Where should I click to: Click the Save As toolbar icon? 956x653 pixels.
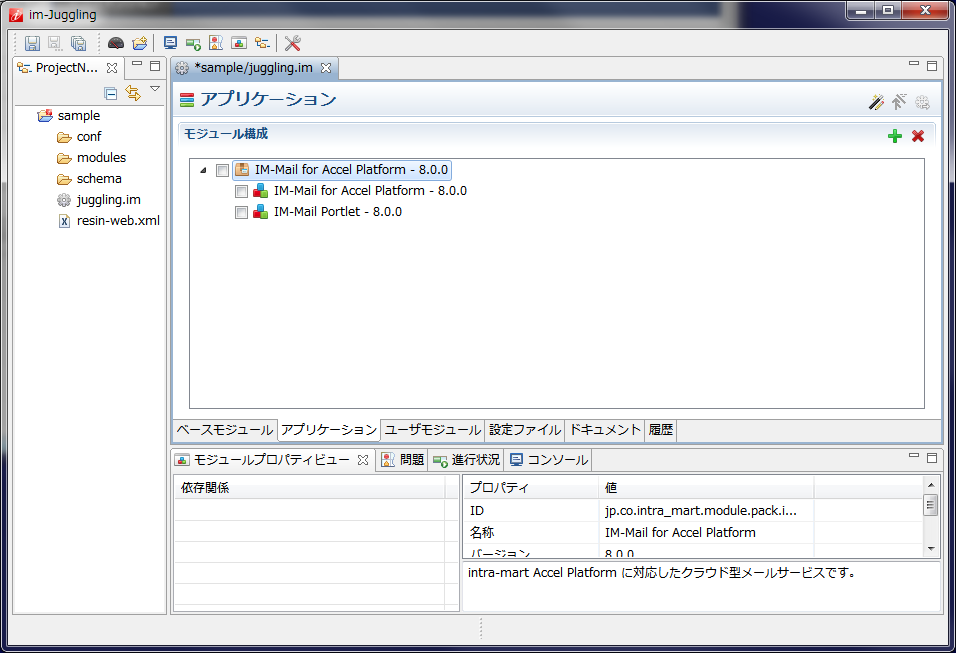pos(55,43)
